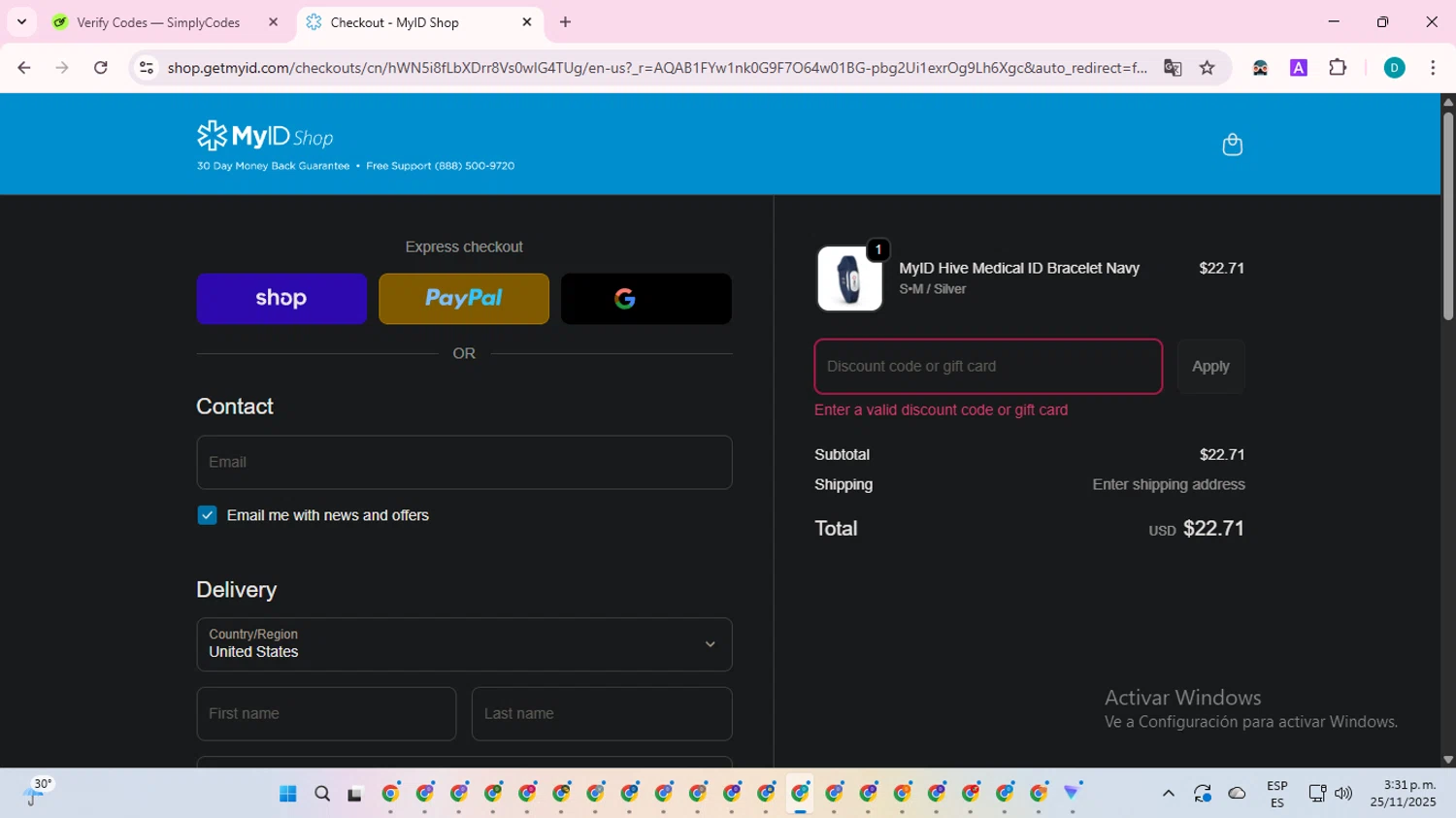Click the Last name field

click(x=602, y=714)
